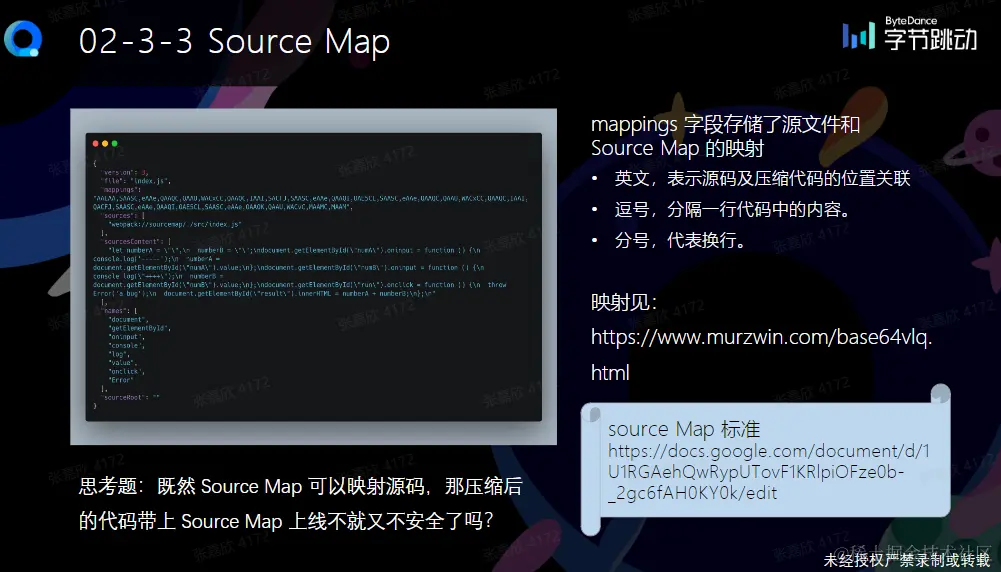Click the "sourceRoot" line in code

130,397
